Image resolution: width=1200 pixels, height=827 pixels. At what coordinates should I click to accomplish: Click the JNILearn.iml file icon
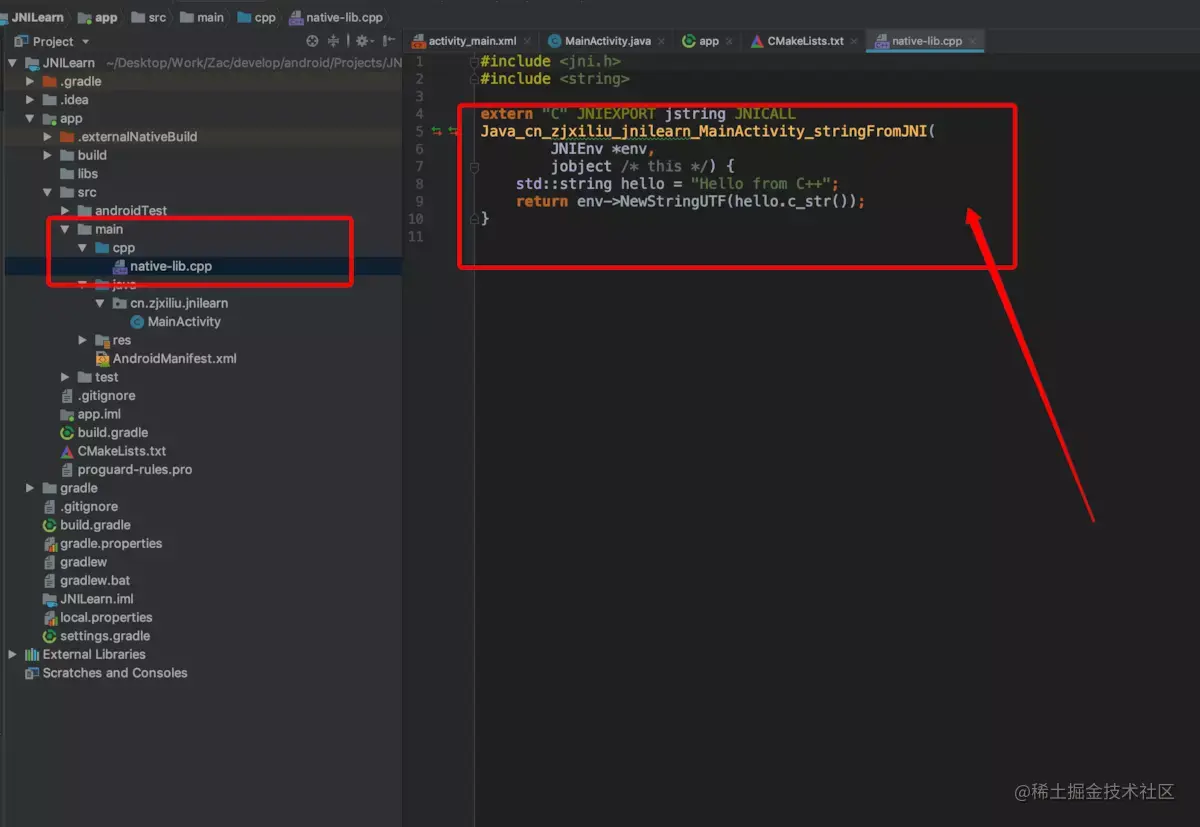coord(50,599)
